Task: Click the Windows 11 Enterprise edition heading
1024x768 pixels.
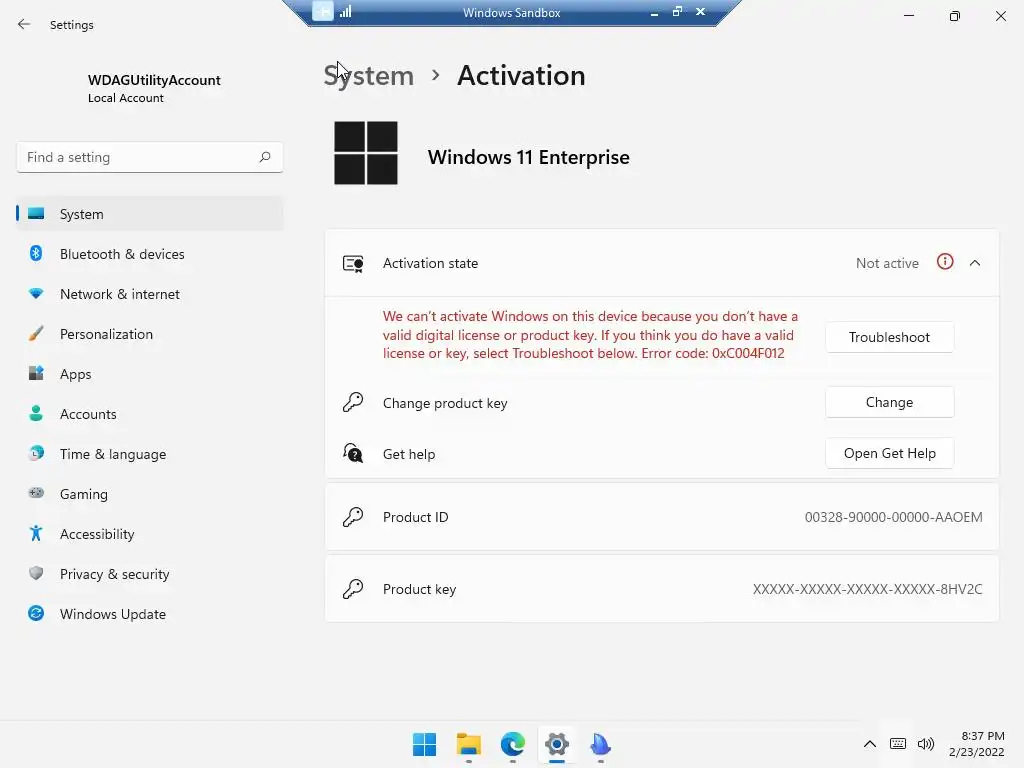Action: point(528,157)
